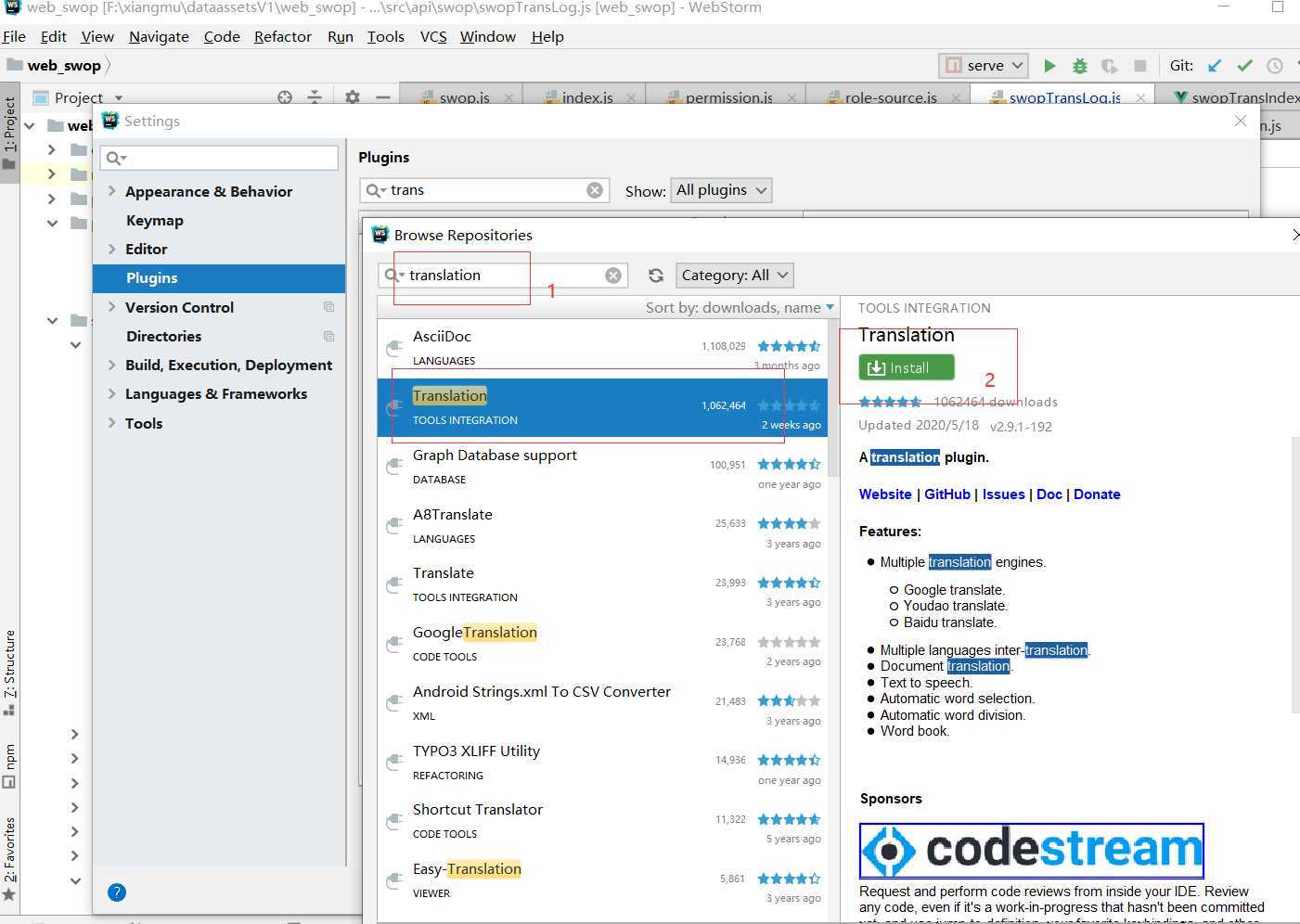Viewport: 1300px width, 924px height.
Task: Start debugging with the bug icon
Action: [1079, 66]
